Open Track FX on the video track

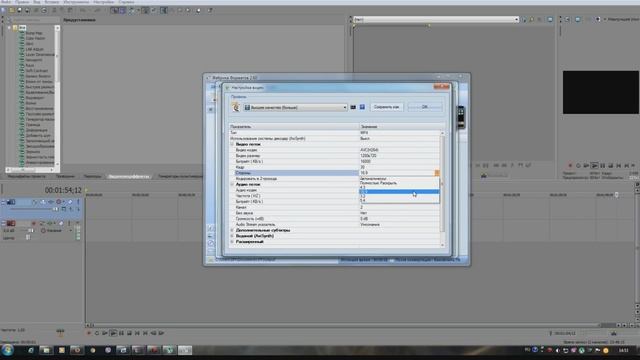click(x=51, y=202)
